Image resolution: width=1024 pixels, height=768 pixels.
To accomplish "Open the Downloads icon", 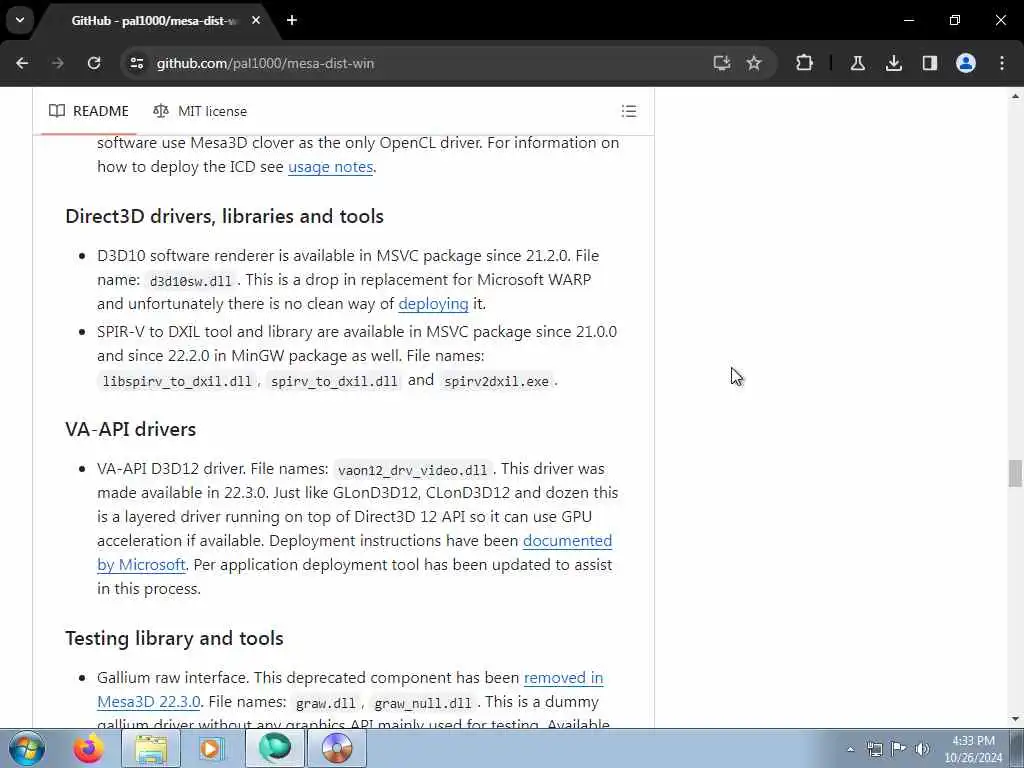I will tap(894, 63).
